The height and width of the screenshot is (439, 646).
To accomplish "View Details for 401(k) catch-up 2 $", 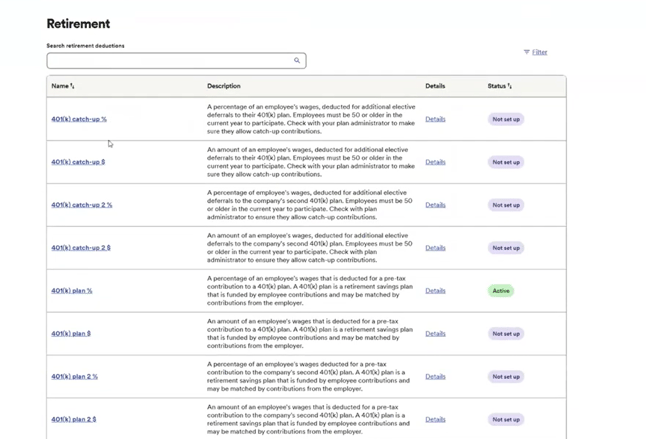I will pyautogui.click(x=435, y=248).
